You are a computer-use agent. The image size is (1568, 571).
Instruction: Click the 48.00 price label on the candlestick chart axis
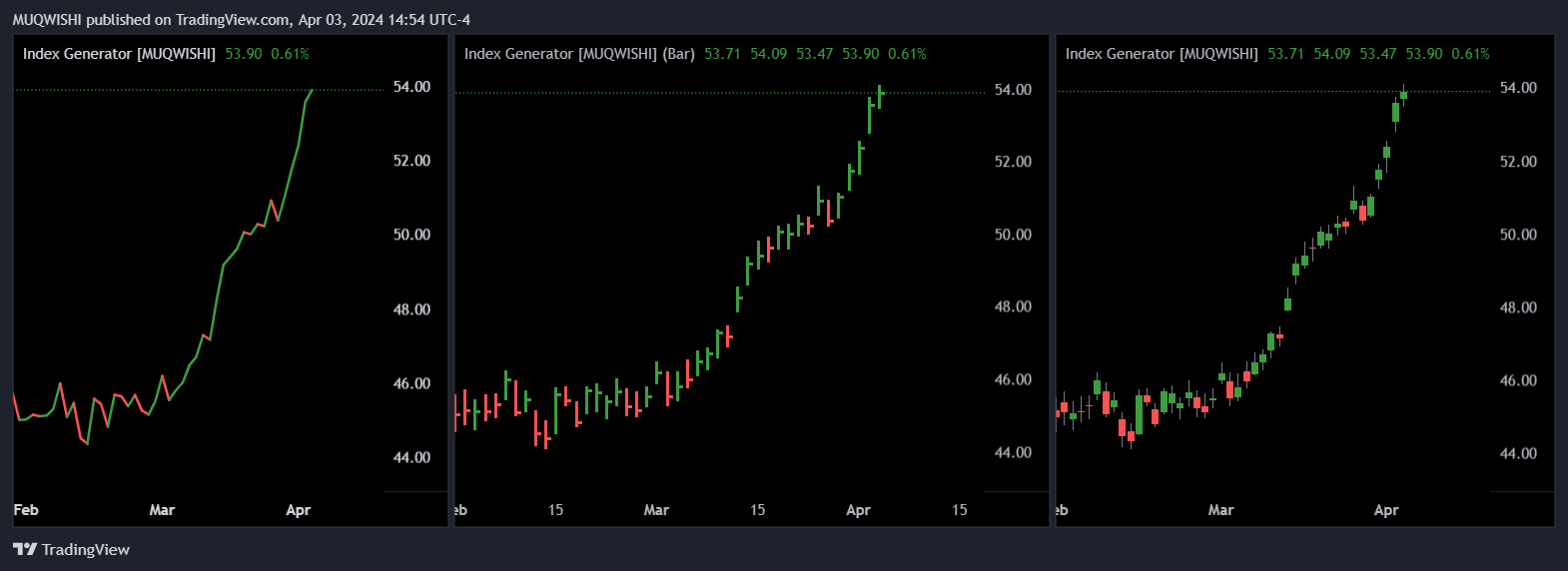click(1518, 307)
